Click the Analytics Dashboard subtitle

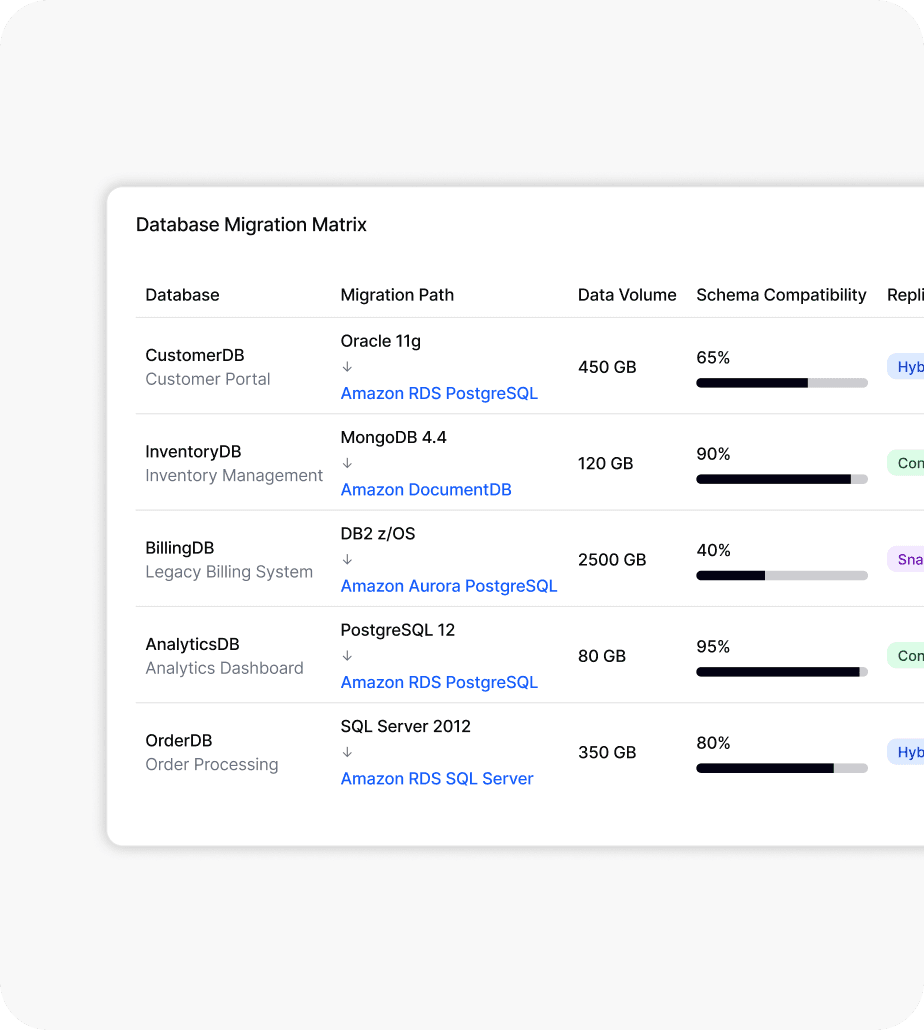225,668
